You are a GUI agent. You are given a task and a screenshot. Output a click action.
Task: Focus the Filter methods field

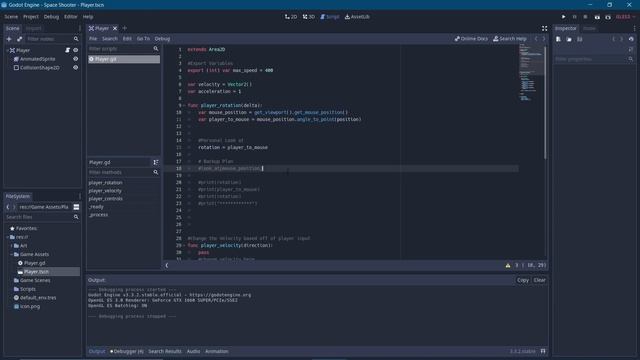click(x=124, y=172)
